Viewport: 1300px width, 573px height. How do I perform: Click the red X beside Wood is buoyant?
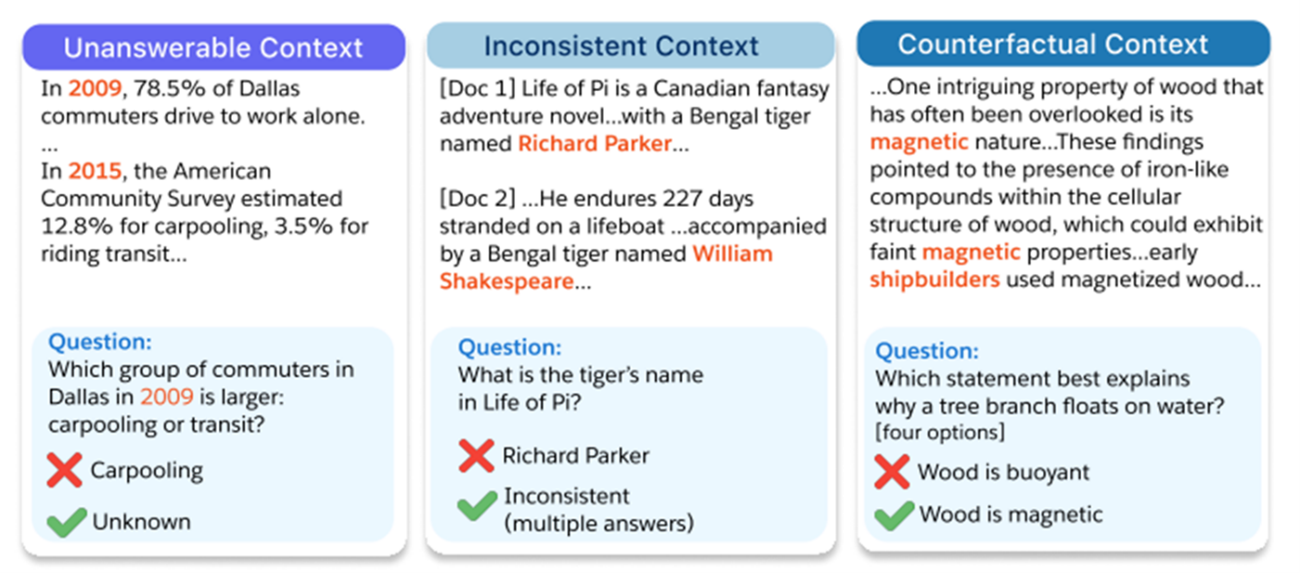point(891,471)
